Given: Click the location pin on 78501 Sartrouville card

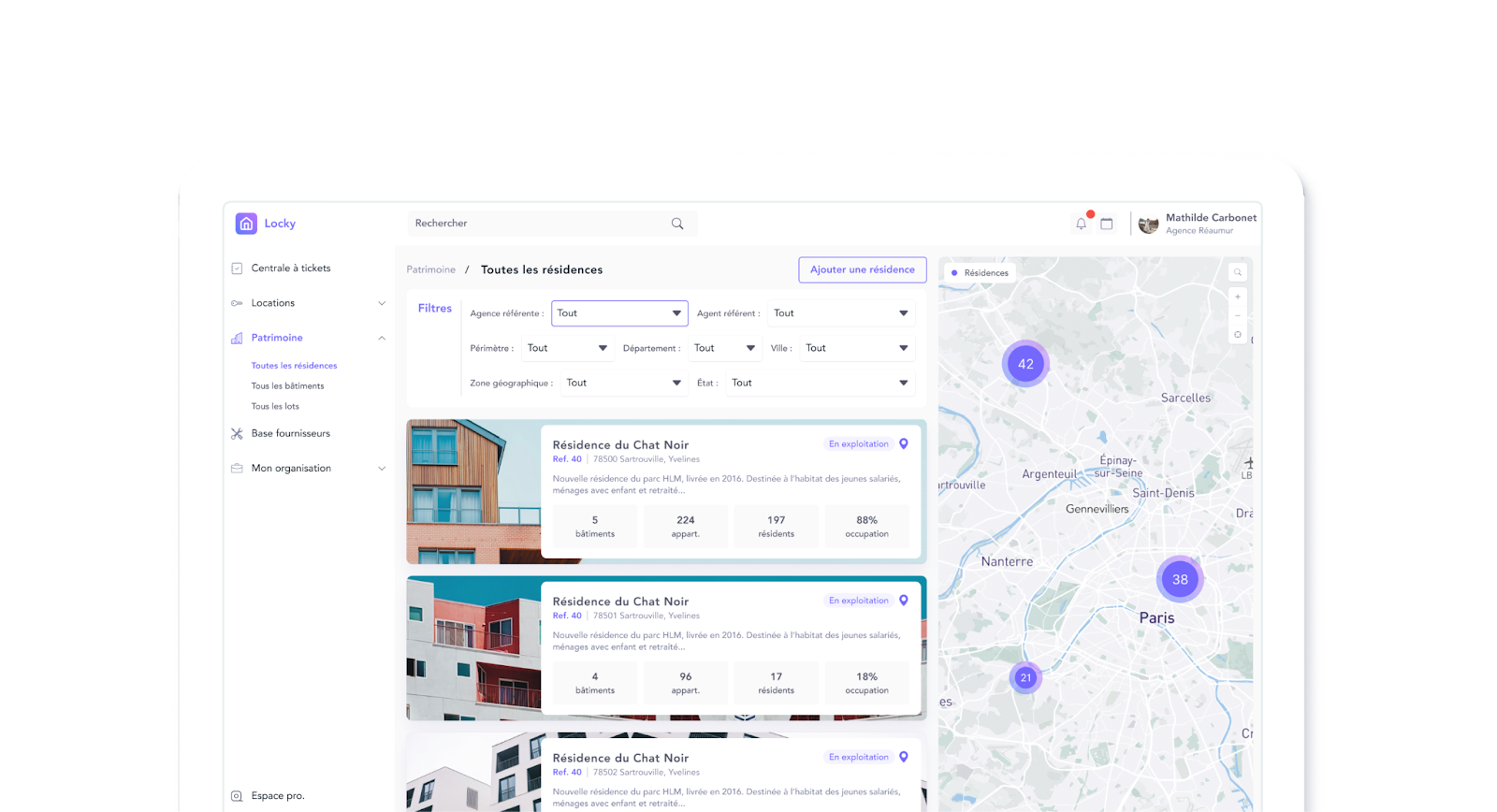Looking at the screenshot, I should point(904,601).
